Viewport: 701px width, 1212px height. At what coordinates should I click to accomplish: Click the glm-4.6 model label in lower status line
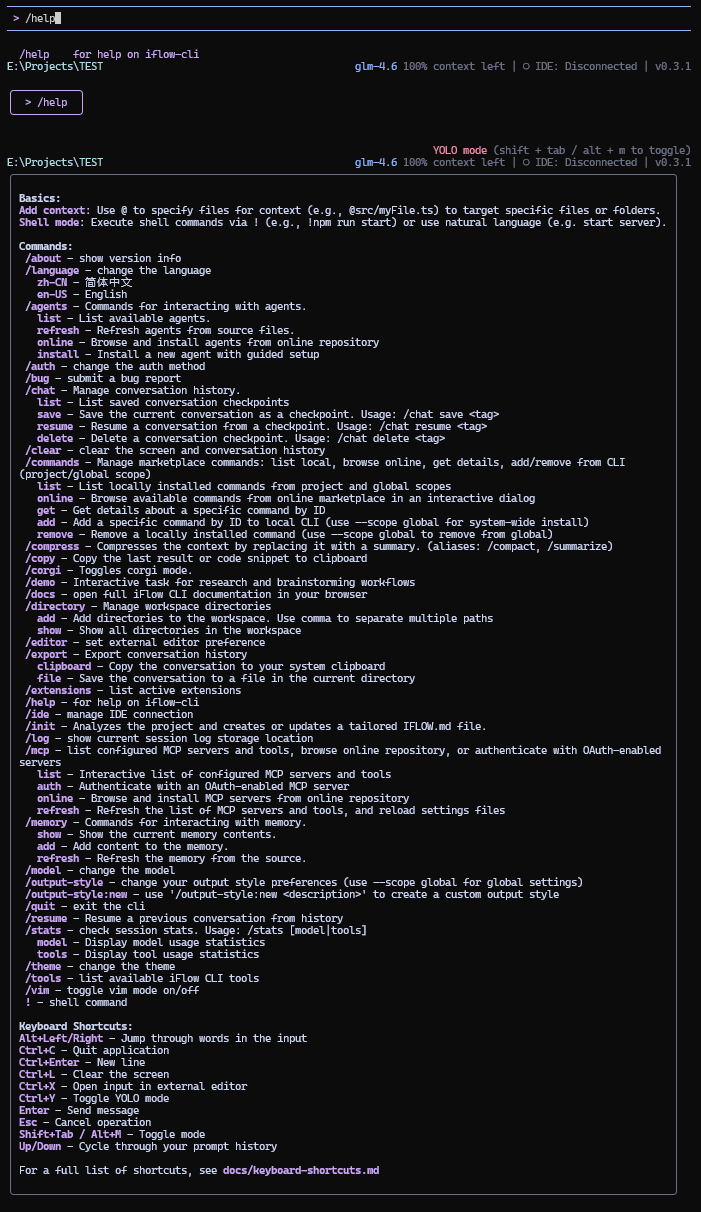[376, 162]
